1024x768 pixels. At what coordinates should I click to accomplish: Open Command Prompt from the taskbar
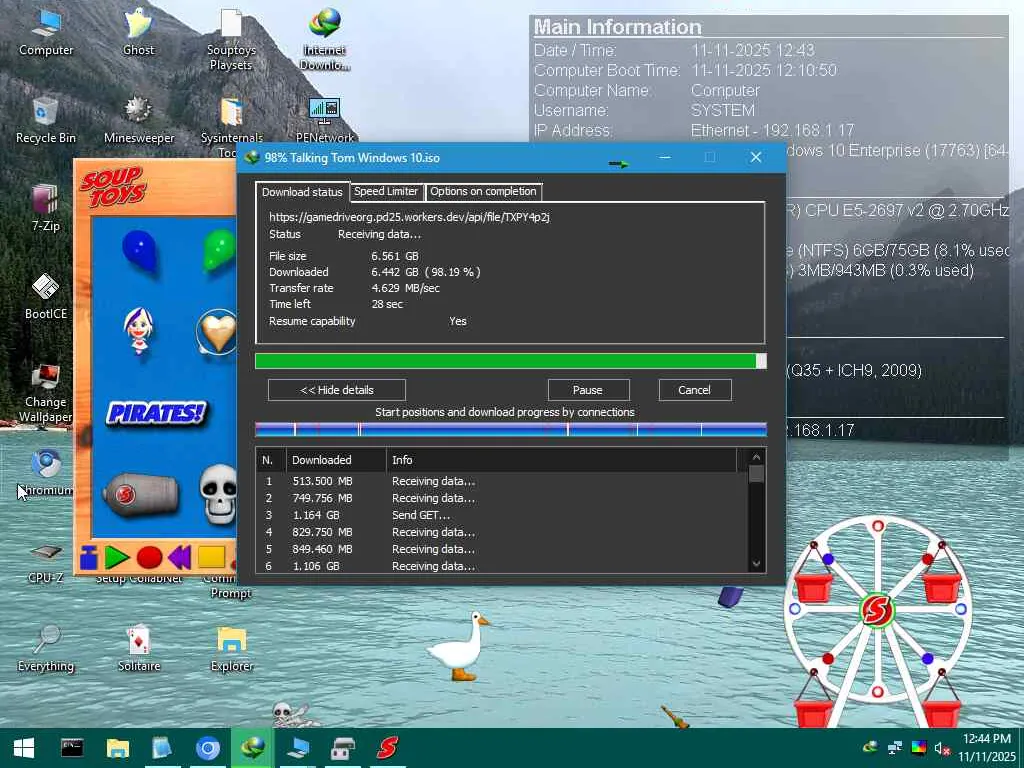coord(72,748)
